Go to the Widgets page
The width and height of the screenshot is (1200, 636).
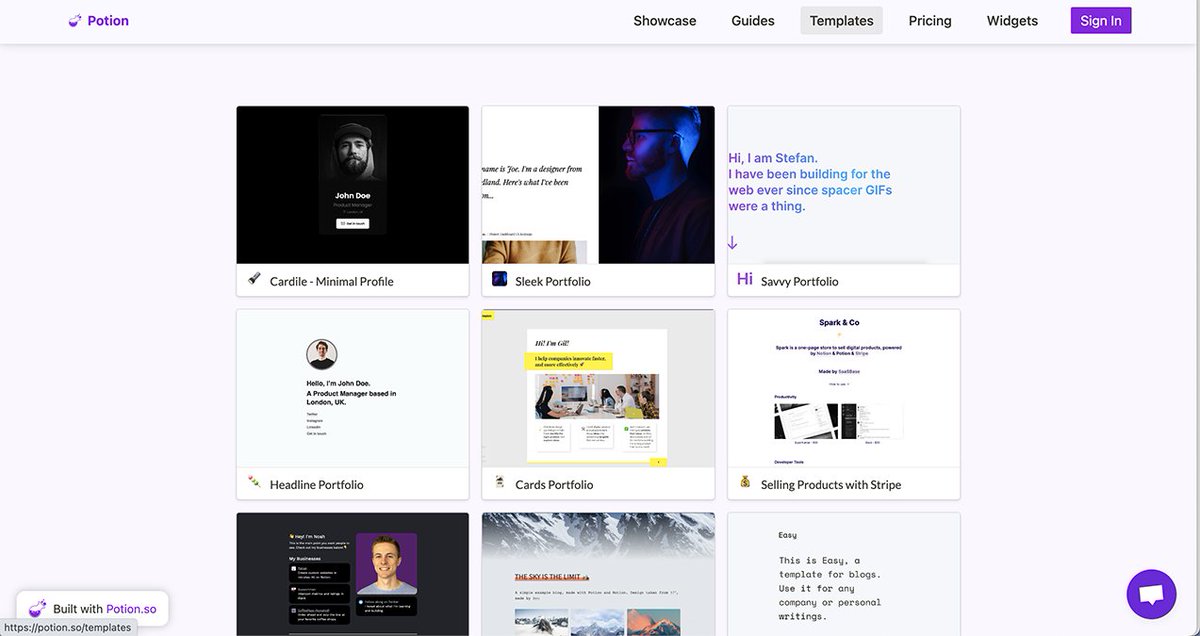tap(1011, 20)
